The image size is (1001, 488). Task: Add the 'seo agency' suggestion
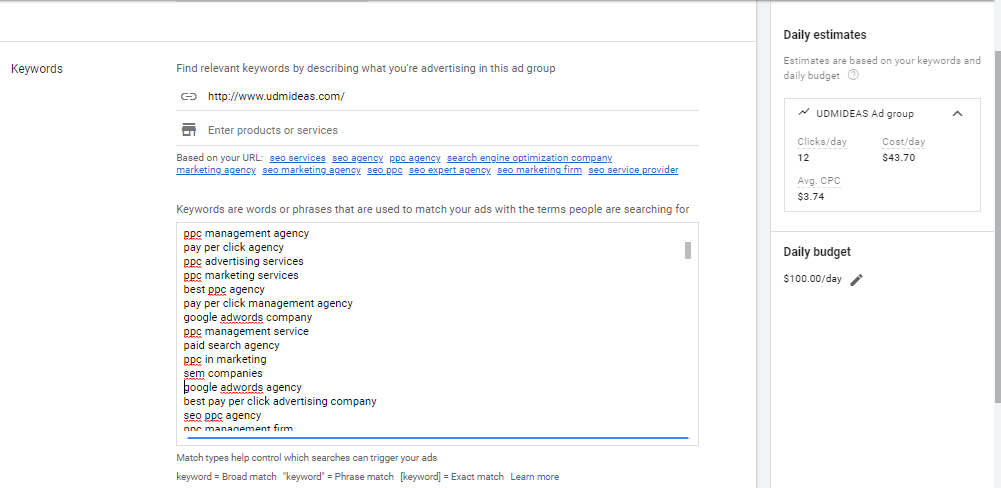(x=357, y=158)
